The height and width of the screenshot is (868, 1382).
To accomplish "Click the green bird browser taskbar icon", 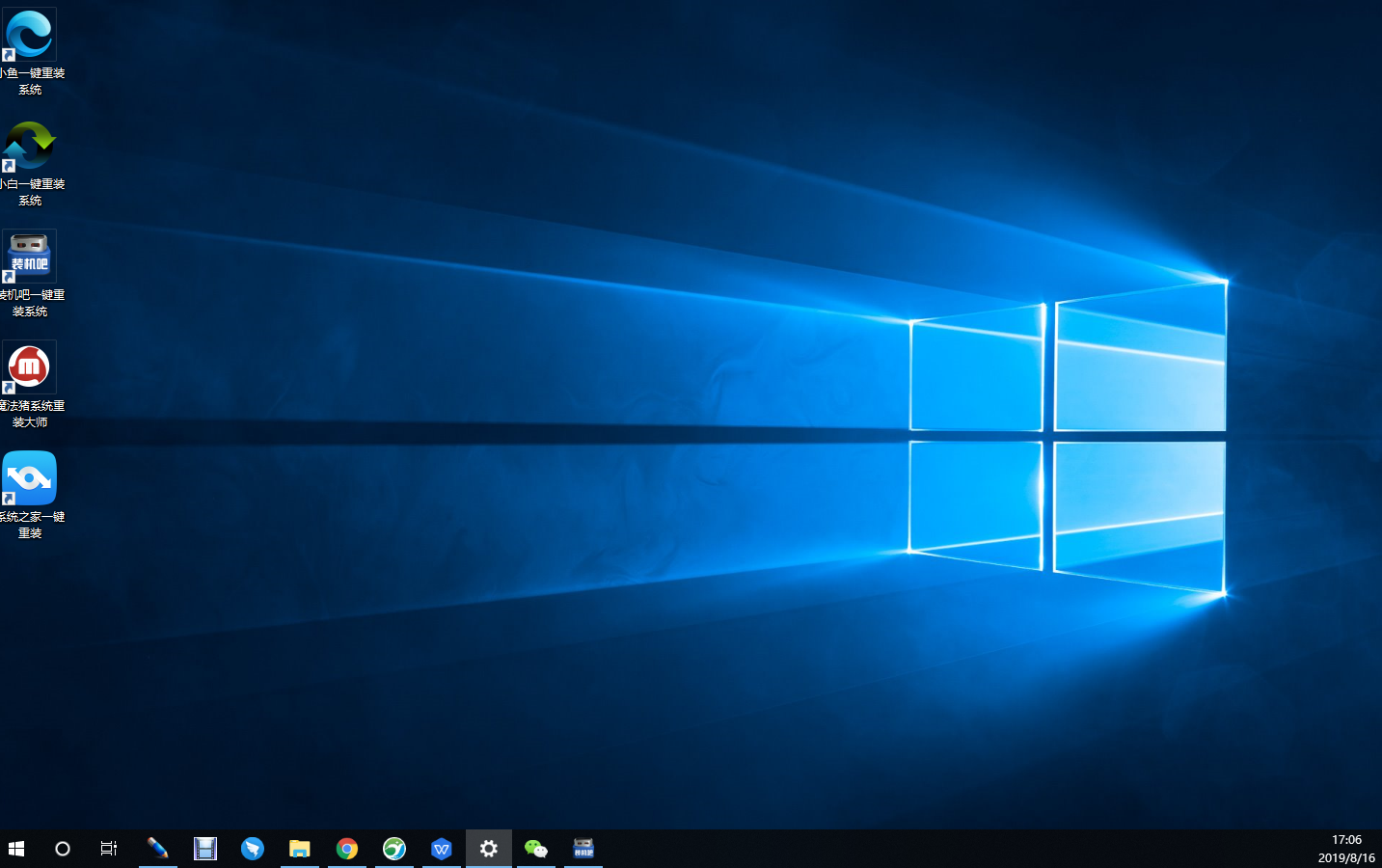I will click(x=394, y=849).
